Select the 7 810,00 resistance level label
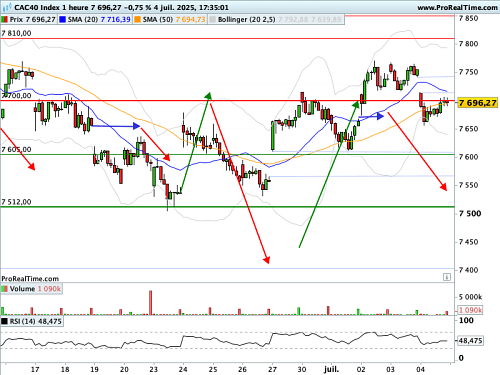The image size is (500, 375). coord(16,33)
